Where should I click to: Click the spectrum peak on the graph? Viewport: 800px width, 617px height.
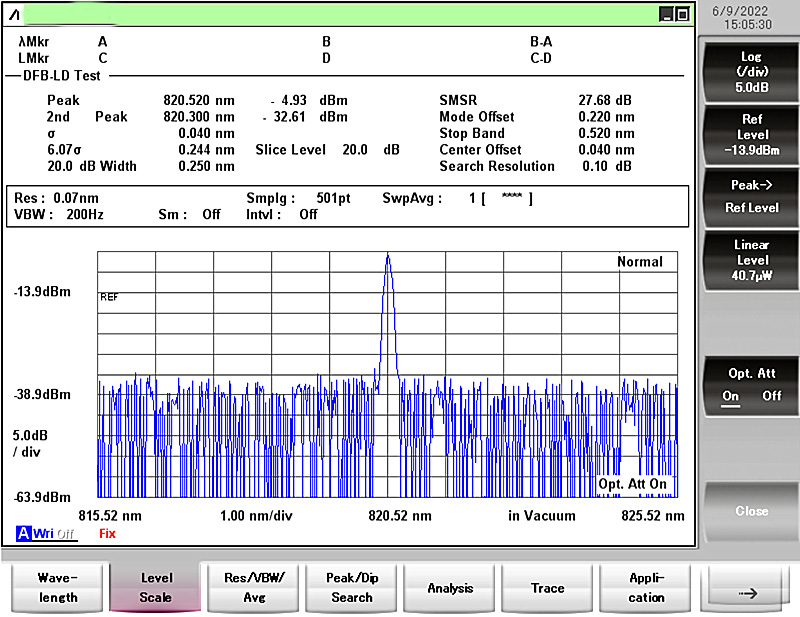click(388, 258)
